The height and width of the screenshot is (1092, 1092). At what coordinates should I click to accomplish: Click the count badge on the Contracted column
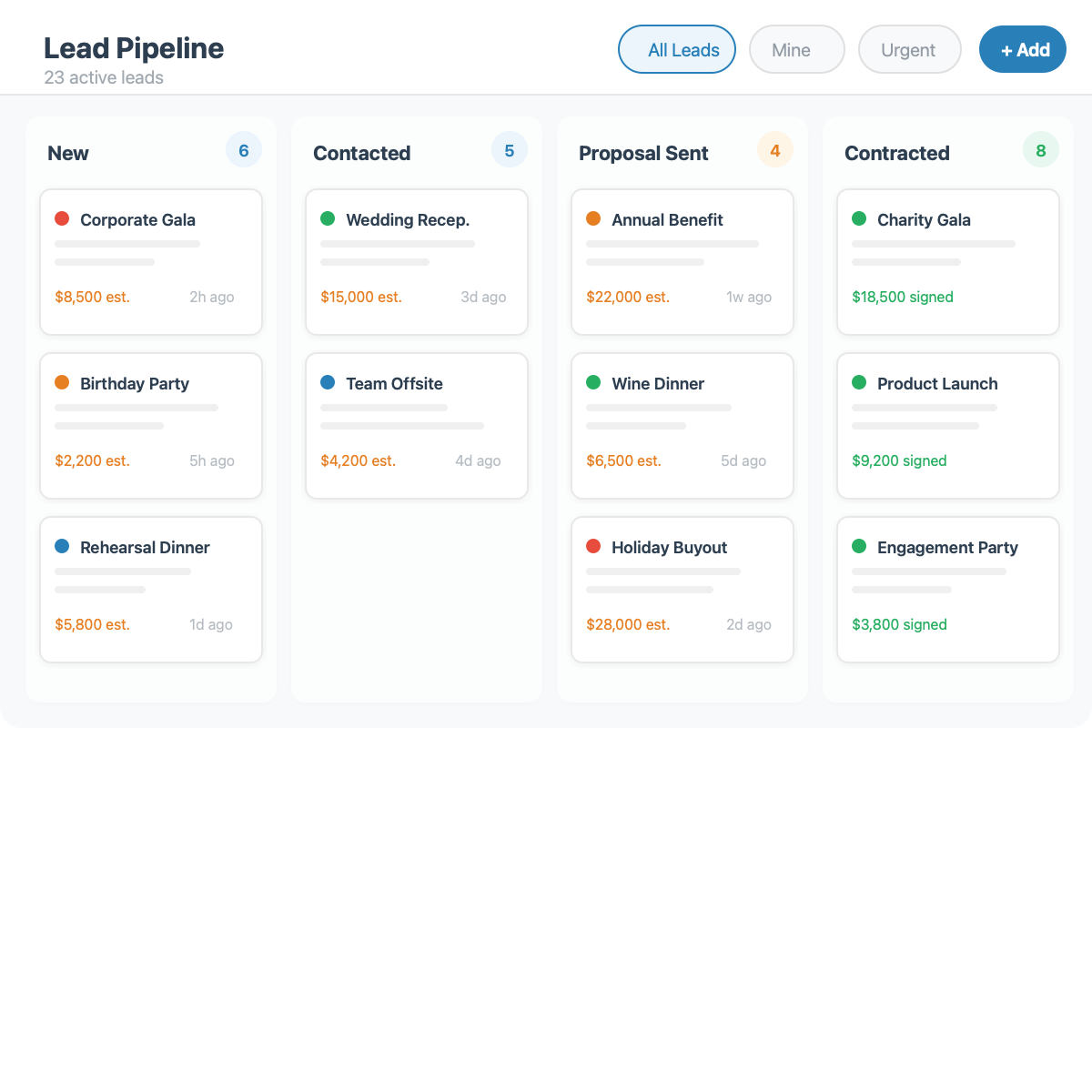[x=1040, y=150]
